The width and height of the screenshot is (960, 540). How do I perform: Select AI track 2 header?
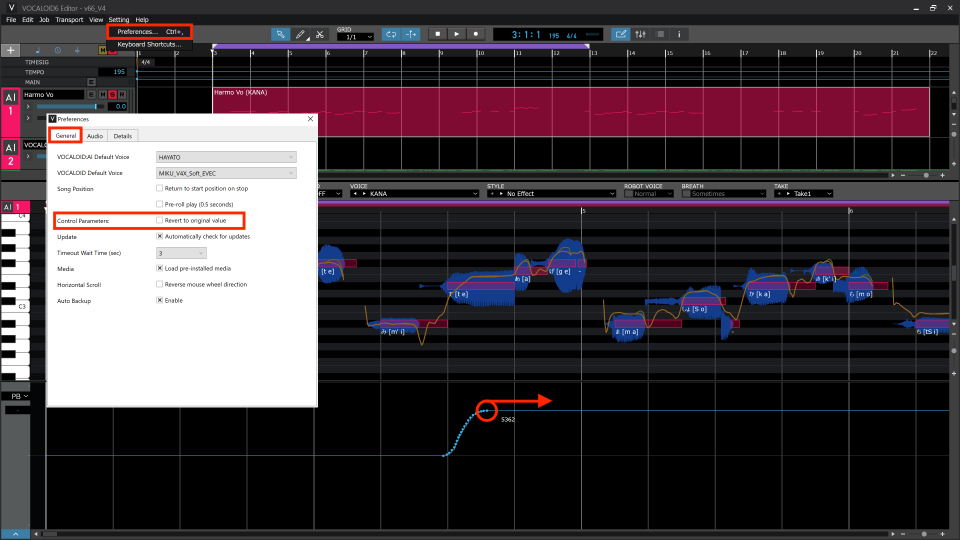[10, 154]
